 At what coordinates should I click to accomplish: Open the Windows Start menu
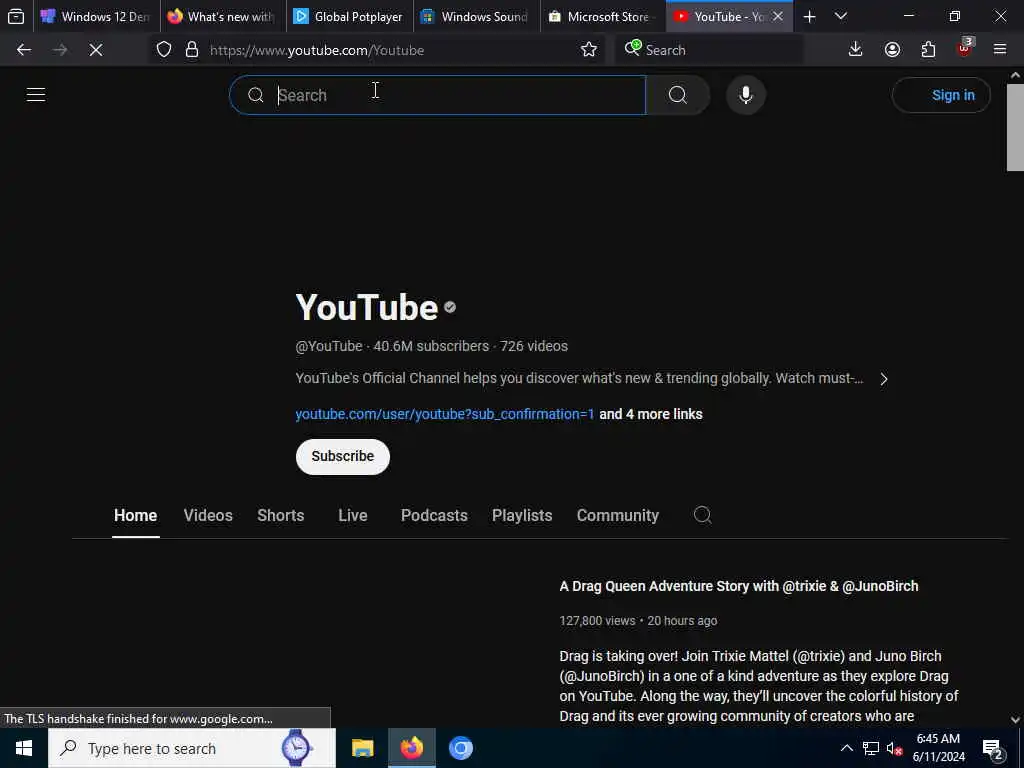click(24, 748)
